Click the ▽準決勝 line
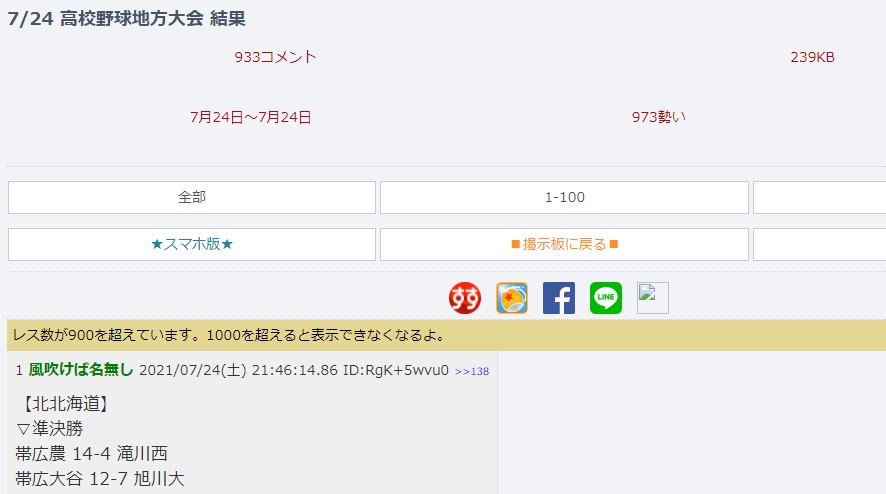The height and width of the screenshot is (494, 886). (x=50, y=428)
